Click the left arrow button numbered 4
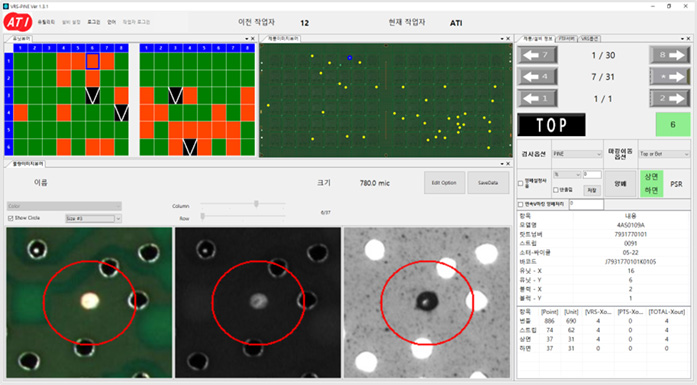697x385 pixels. tap(537, 77)
